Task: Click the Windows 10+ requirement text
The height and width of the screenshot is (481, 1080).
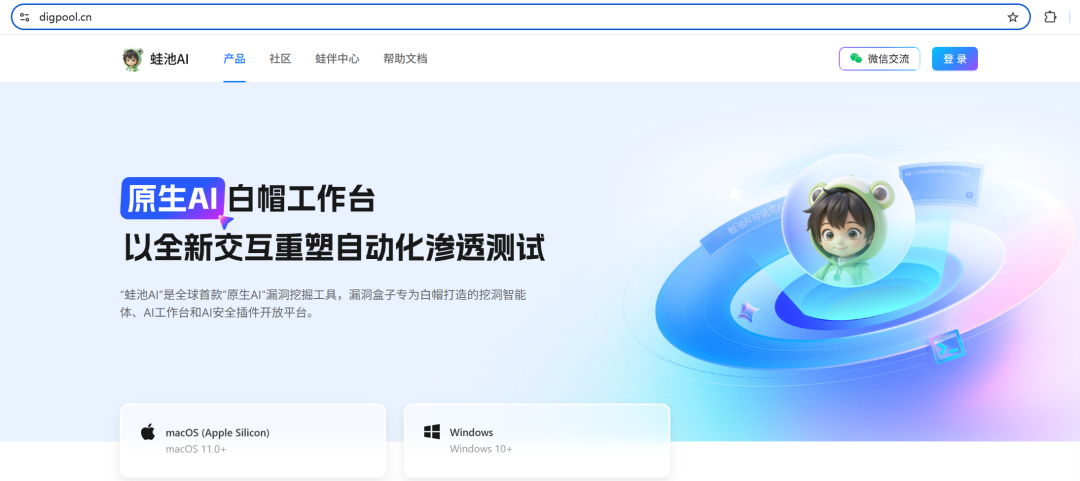Action: tap(481, 449)
